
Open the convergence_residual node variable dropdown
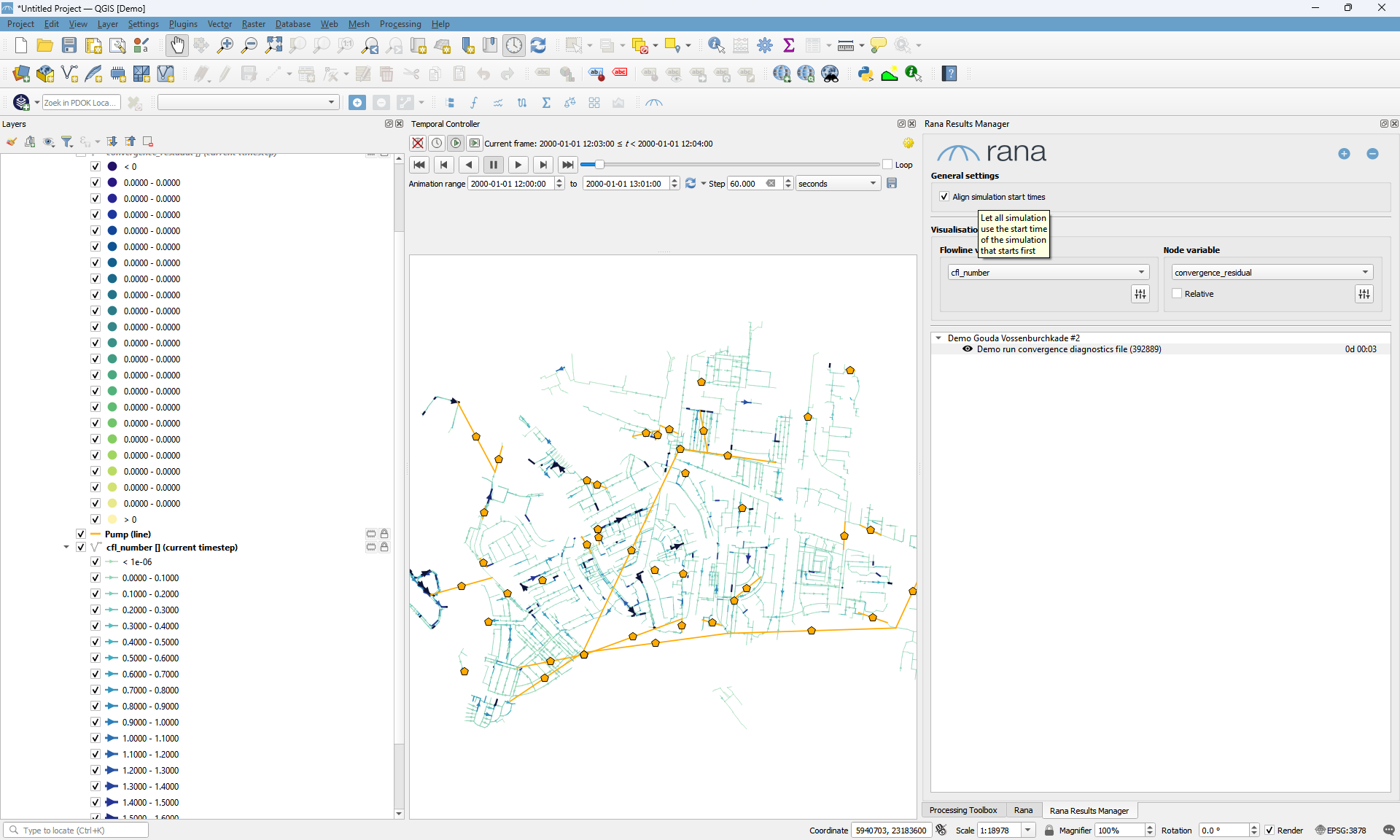[1272, 273]
